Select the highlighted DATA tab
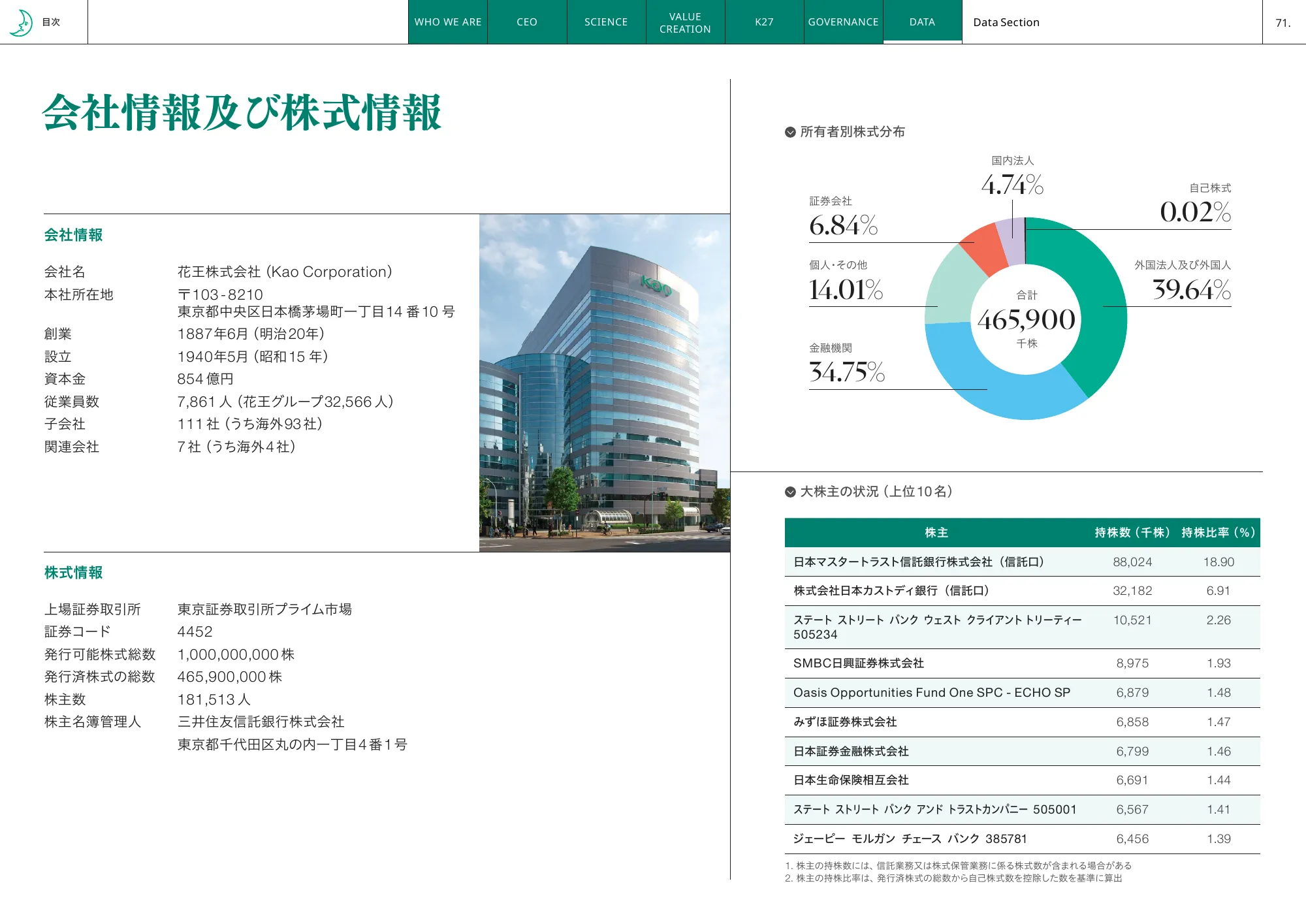Viewport: 1306px width, 924px height. 922,22
